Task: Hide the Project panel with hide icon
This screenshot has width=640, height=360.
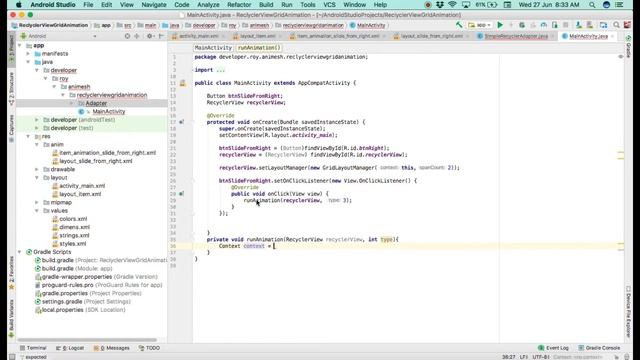Action: pos(161,36)
